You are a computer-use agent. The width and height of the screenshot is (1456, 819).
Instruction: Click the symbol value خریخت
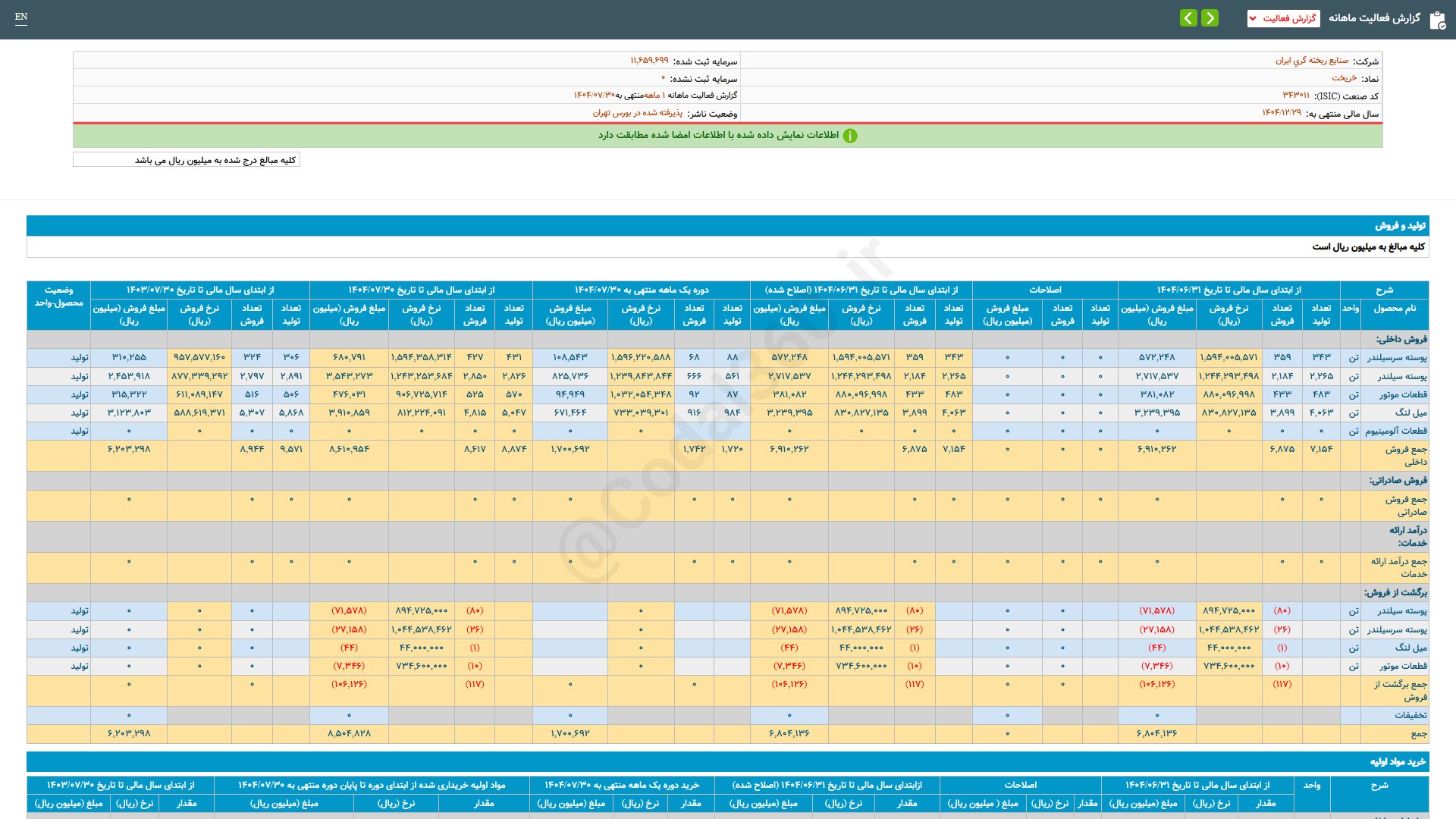click(x=1344, y=78)
